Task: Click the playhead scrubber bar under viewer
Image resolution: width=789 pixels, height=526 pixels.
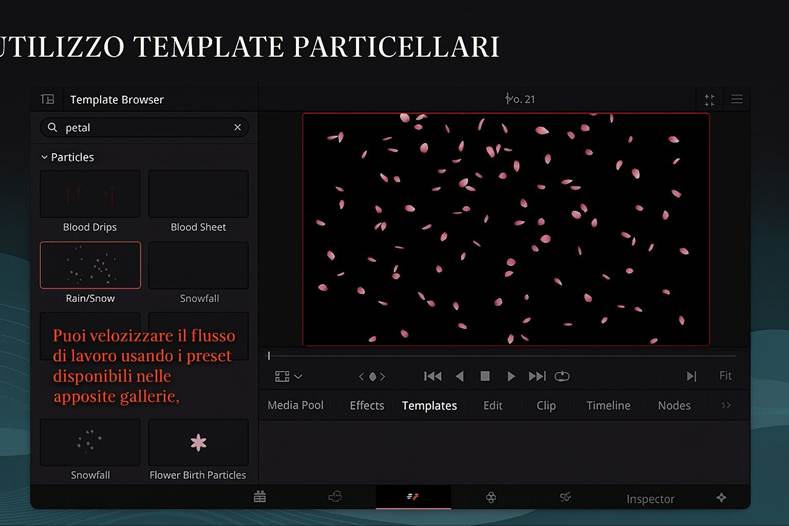Action: tap(502, 356)
